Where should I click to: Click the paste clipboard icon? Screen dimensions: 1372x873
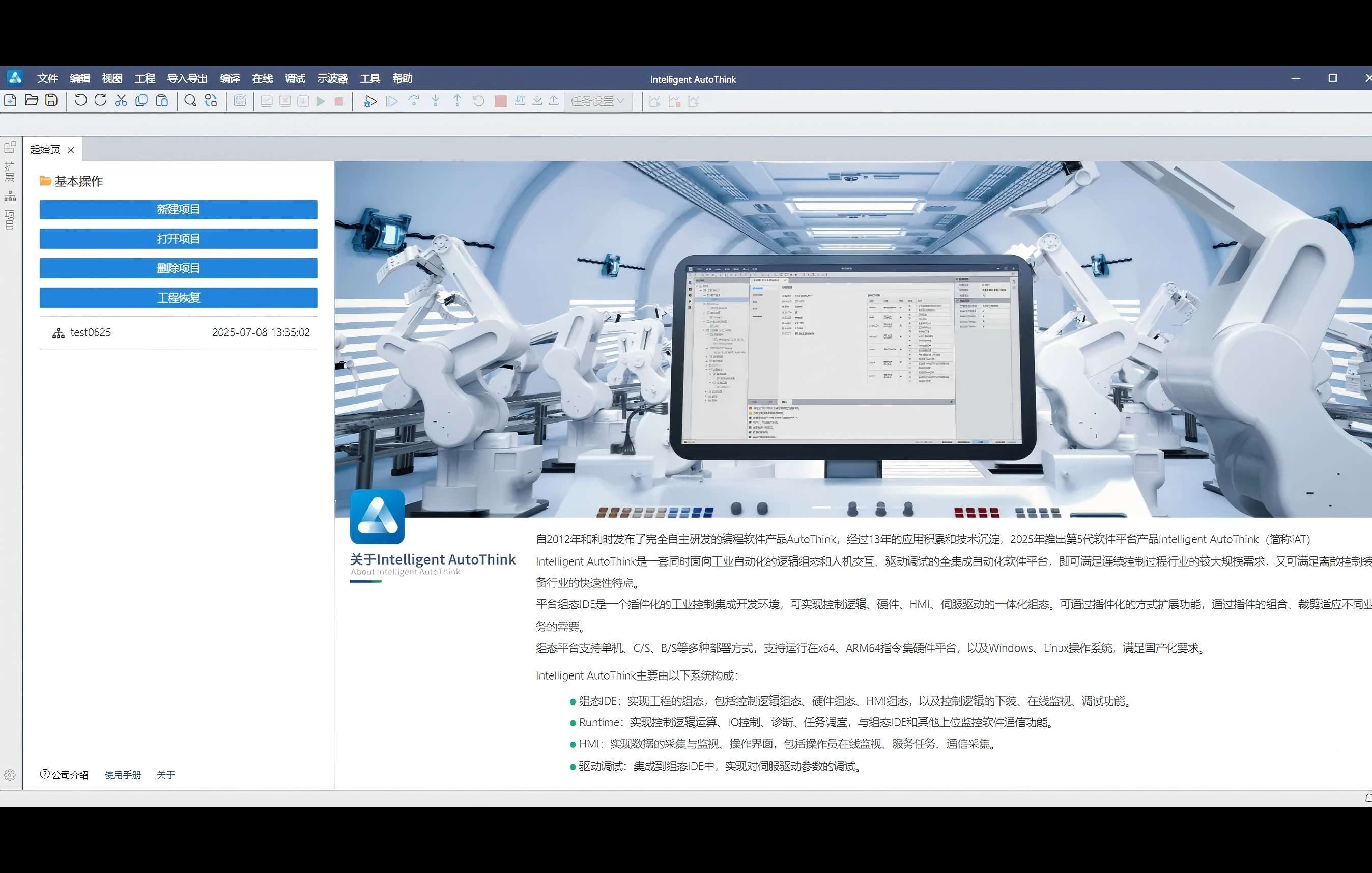tap(162, 101)
